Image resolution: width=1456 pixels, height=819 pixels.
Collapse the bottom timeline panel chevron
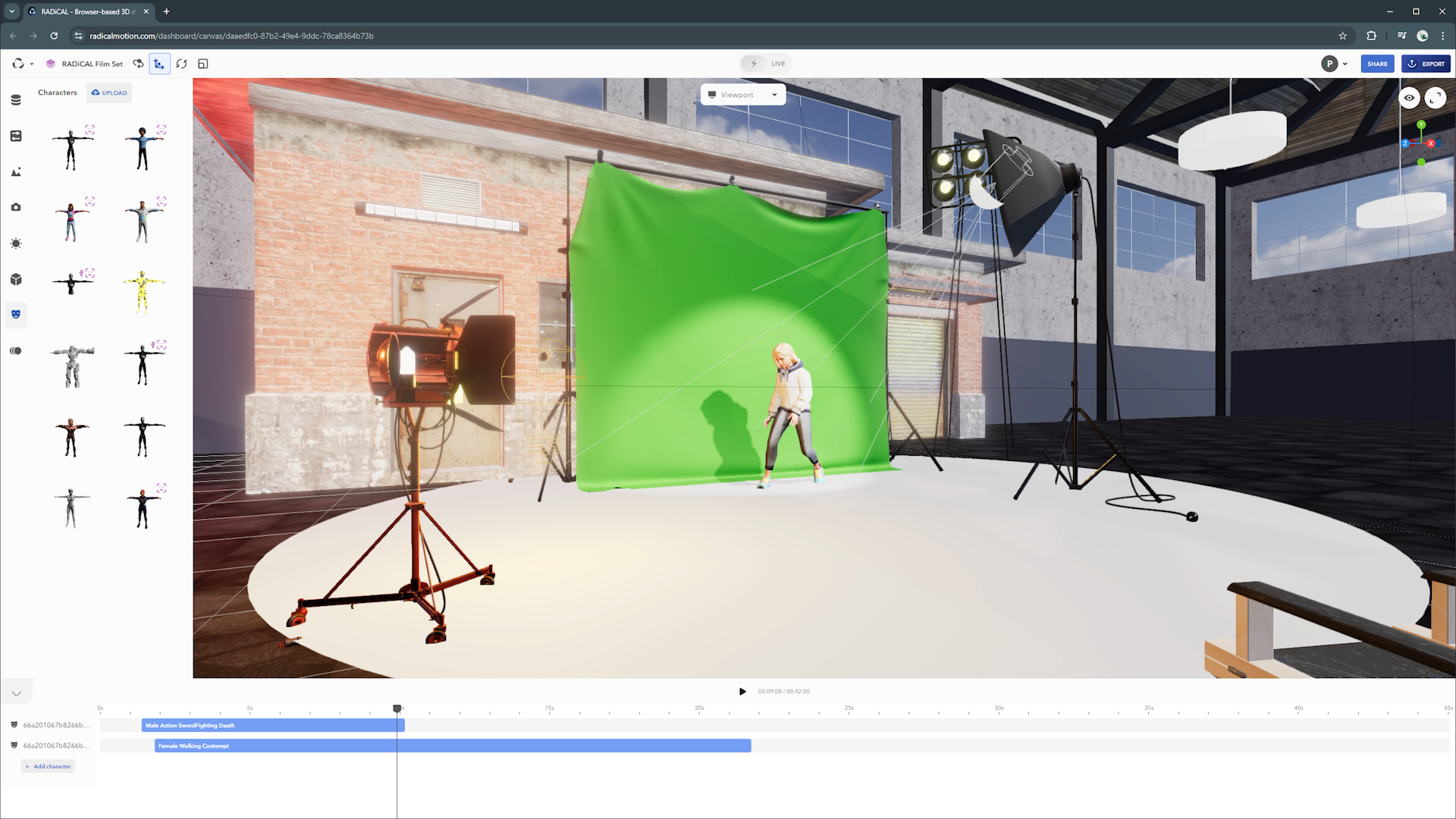tap(17, 692)
